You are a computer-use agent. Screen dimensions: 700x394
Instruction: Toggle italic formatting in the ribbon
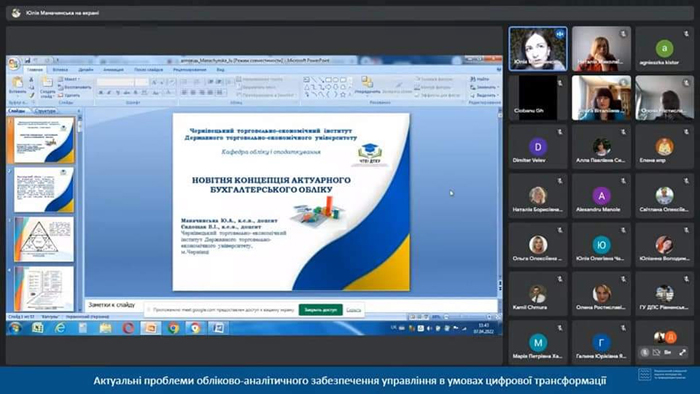tap(109, 93)
